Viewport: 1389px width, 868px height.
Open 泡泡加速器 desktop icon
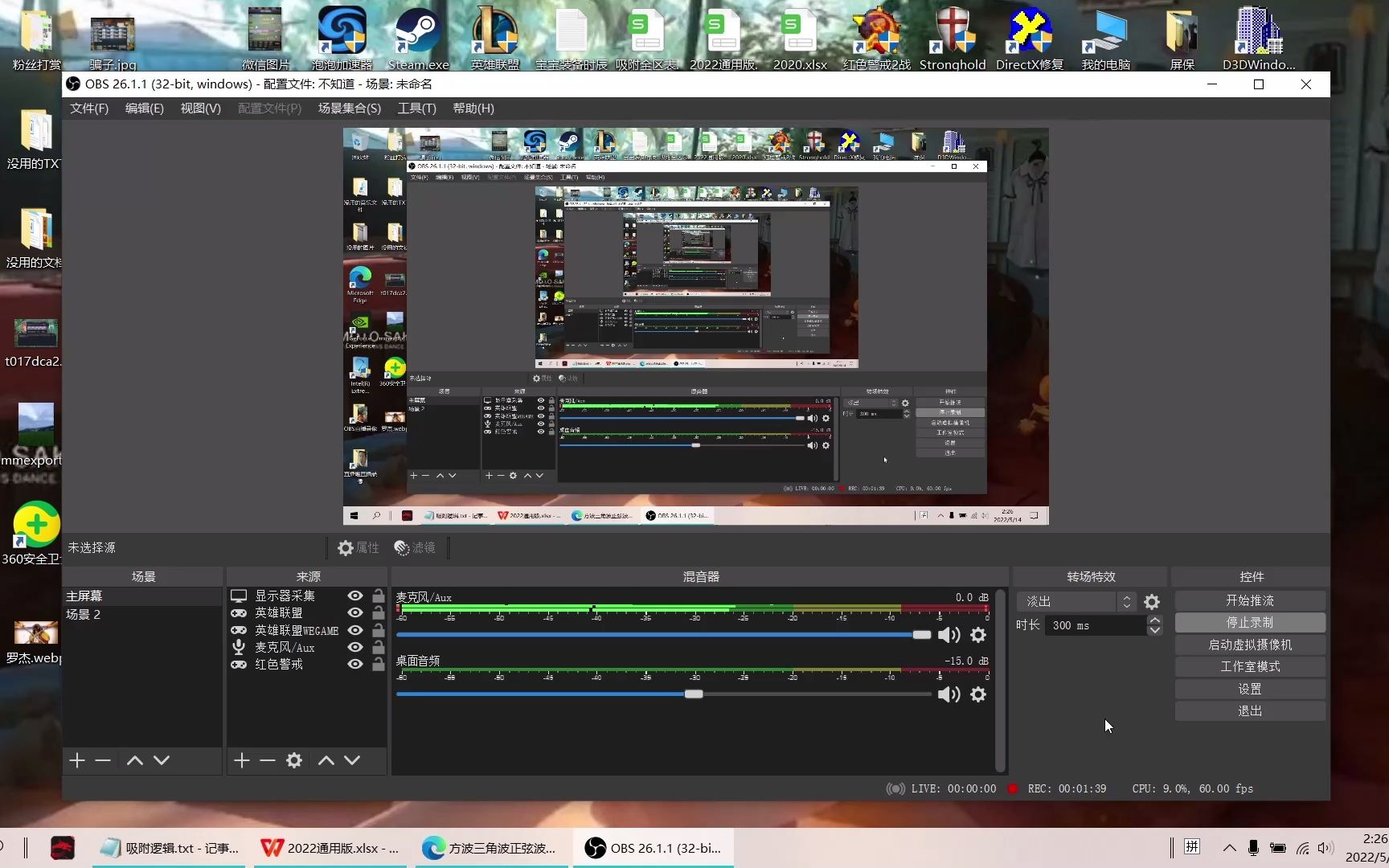tap(342, 39)
